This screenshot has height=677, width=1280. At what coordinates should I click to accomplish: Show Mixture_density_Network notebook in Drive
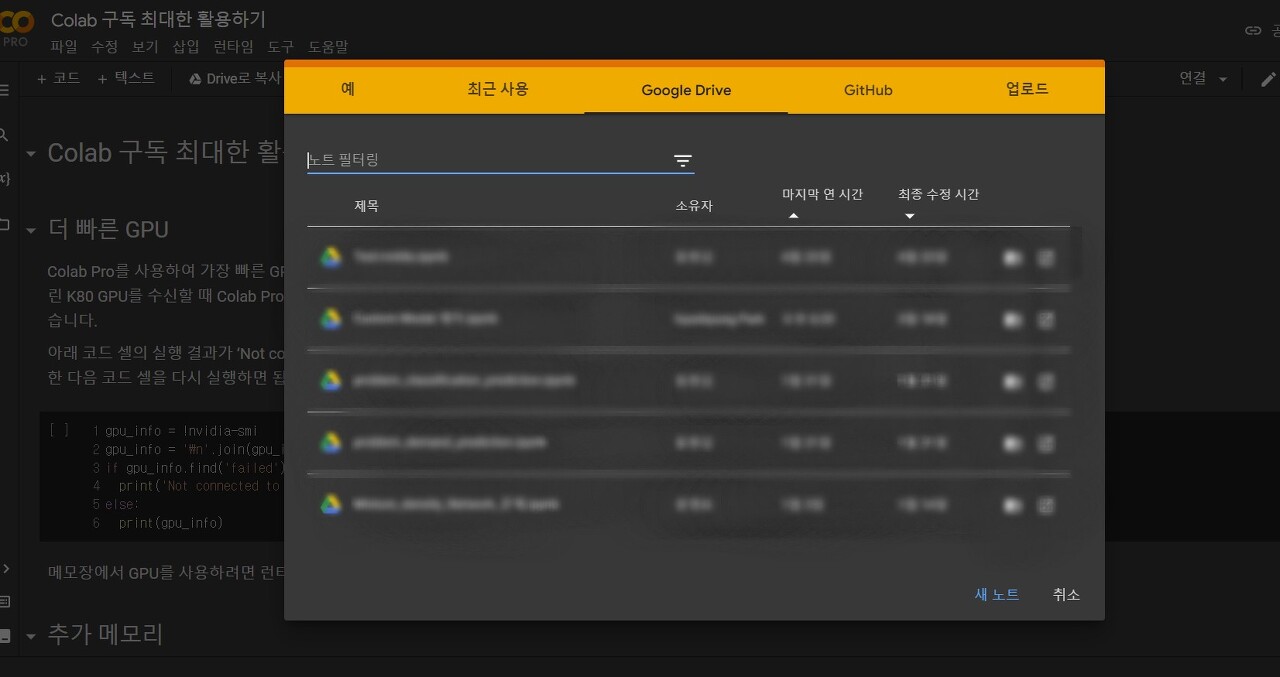point(1013,505)
